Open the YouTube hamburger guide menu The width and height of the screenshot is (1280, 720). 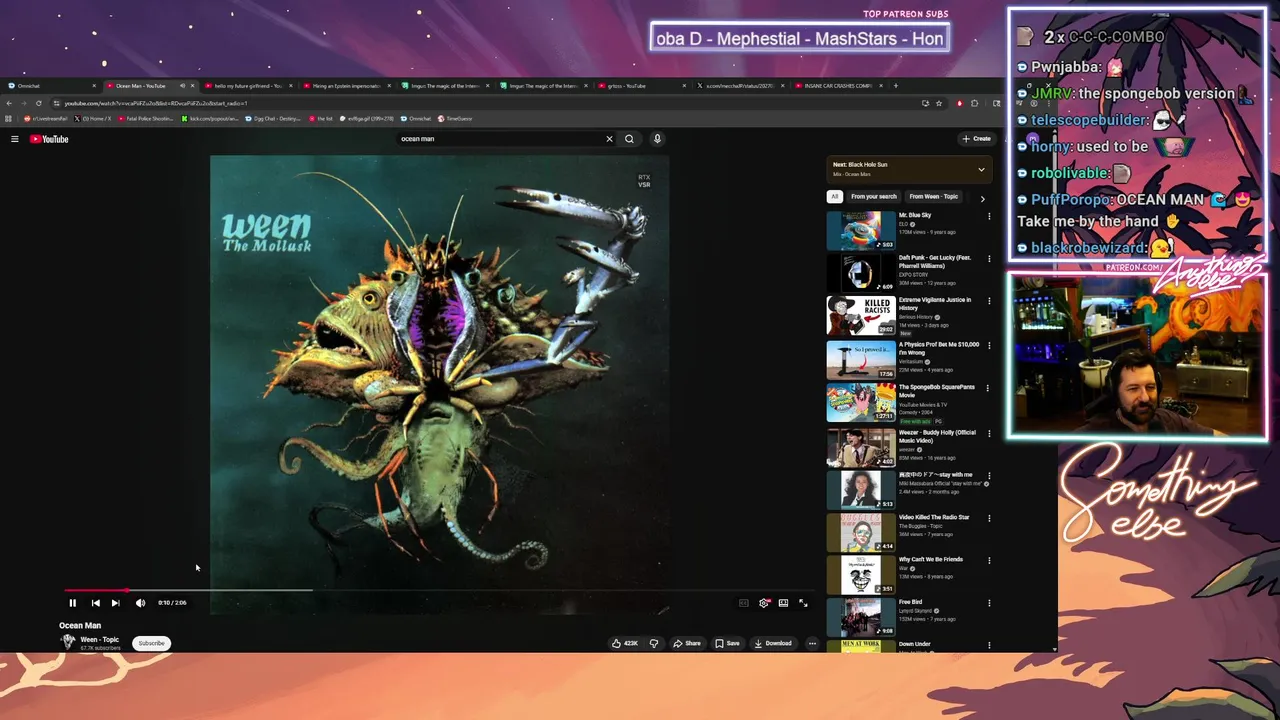point(15,139)
